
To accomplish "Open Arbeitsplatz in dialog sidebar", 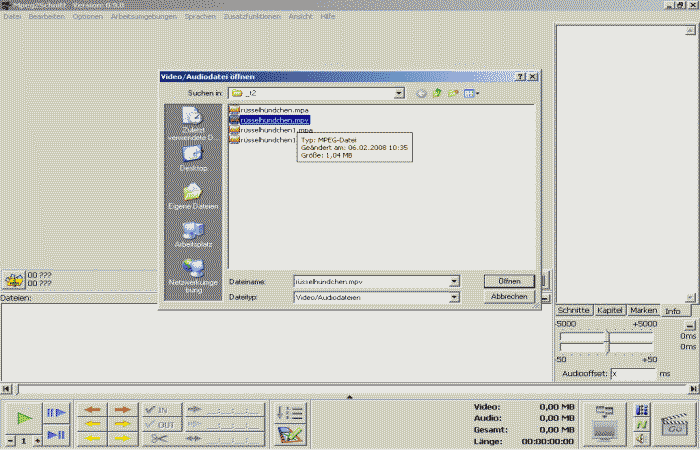I will click(193, 233).
